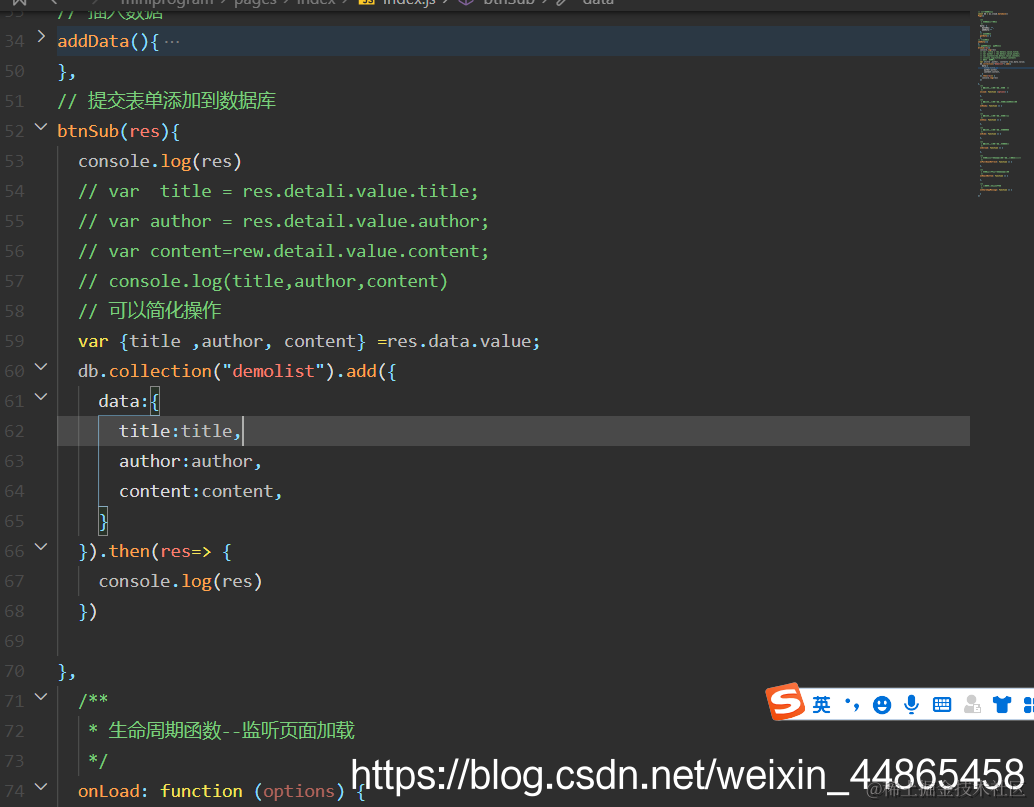Click 'console.log(res)' on line 67
The width and height of the screenshot is (1034, 807).
click(x=180, y=582)
